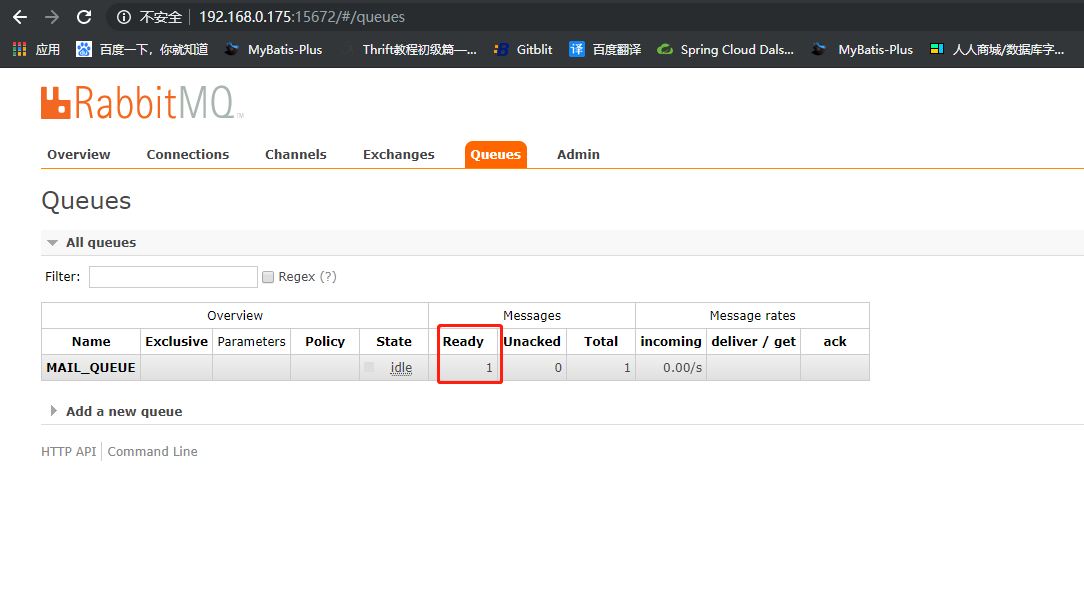Sort by the Parameters column header
The width and height of the screenshot is (1084, 605).
coord(252,342)
